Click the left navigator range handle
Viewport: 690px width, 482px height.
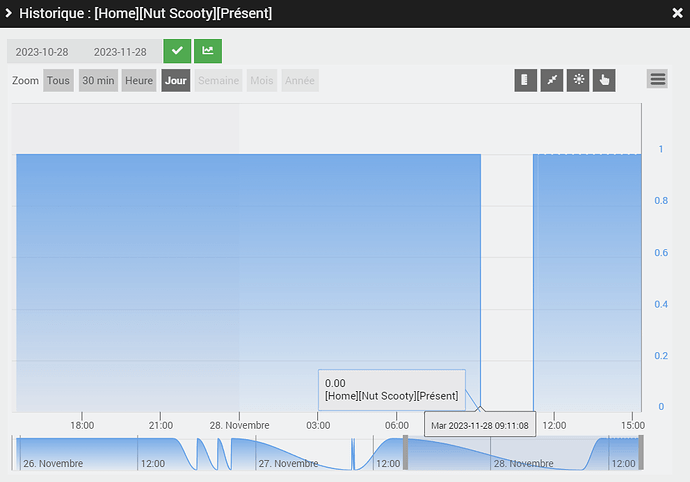pyautogui.click(x=405, y=453)
